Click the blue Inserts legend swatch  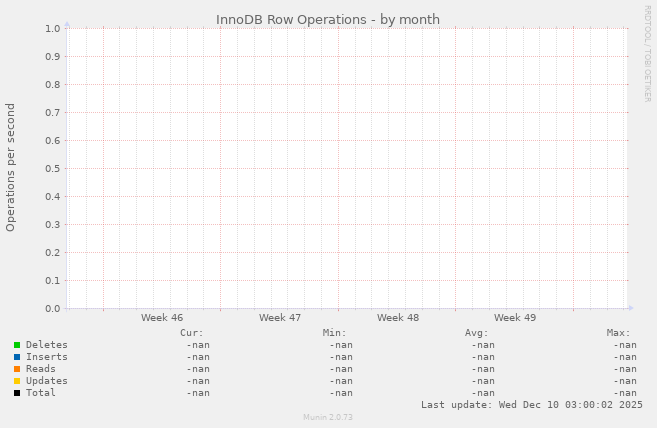(x=17, y=357)
